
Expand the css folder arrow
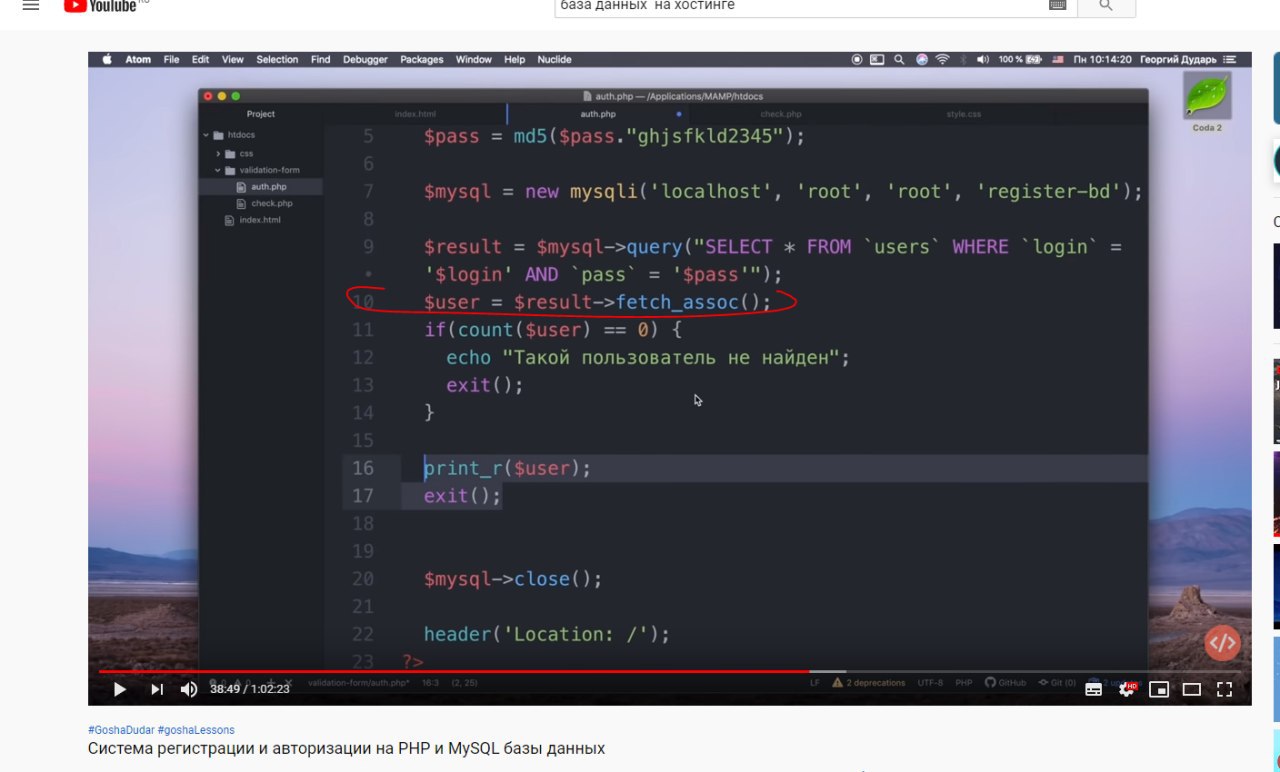tap(218, 154)
